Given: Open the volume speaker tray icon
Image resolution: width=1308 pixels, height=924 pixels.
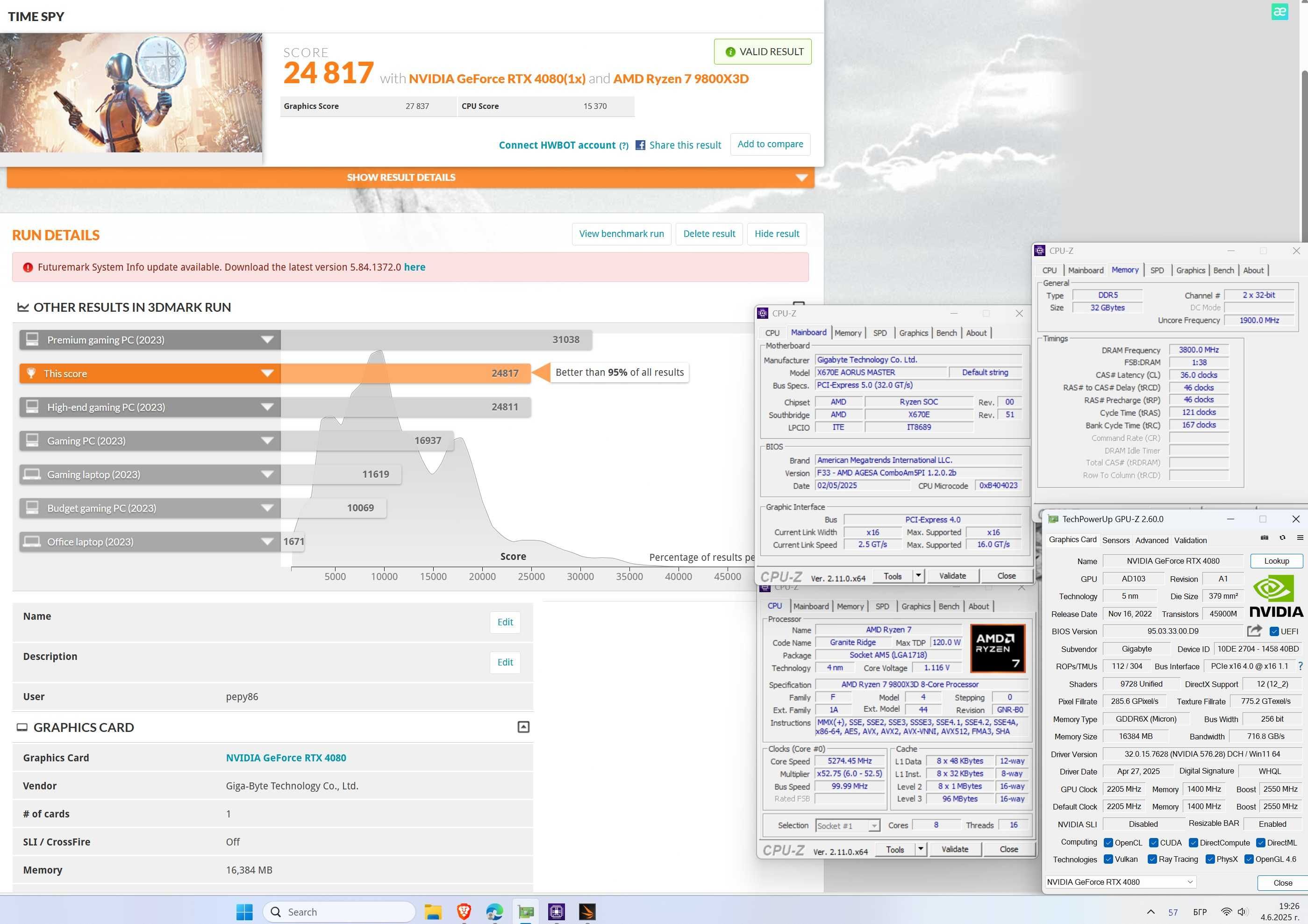Looking at the screenshot, I should pos(1243,912).
